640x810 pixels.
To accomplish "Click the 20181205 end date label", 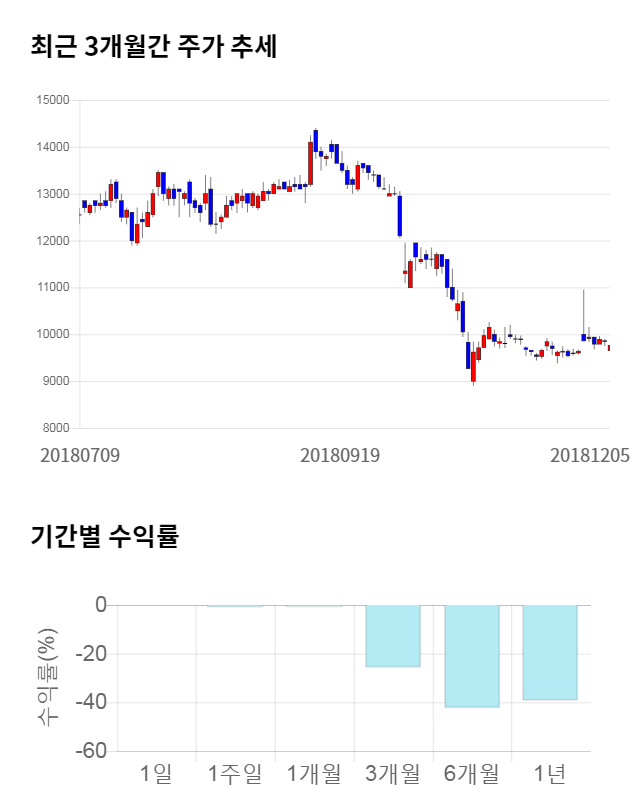I will point(590,455).
